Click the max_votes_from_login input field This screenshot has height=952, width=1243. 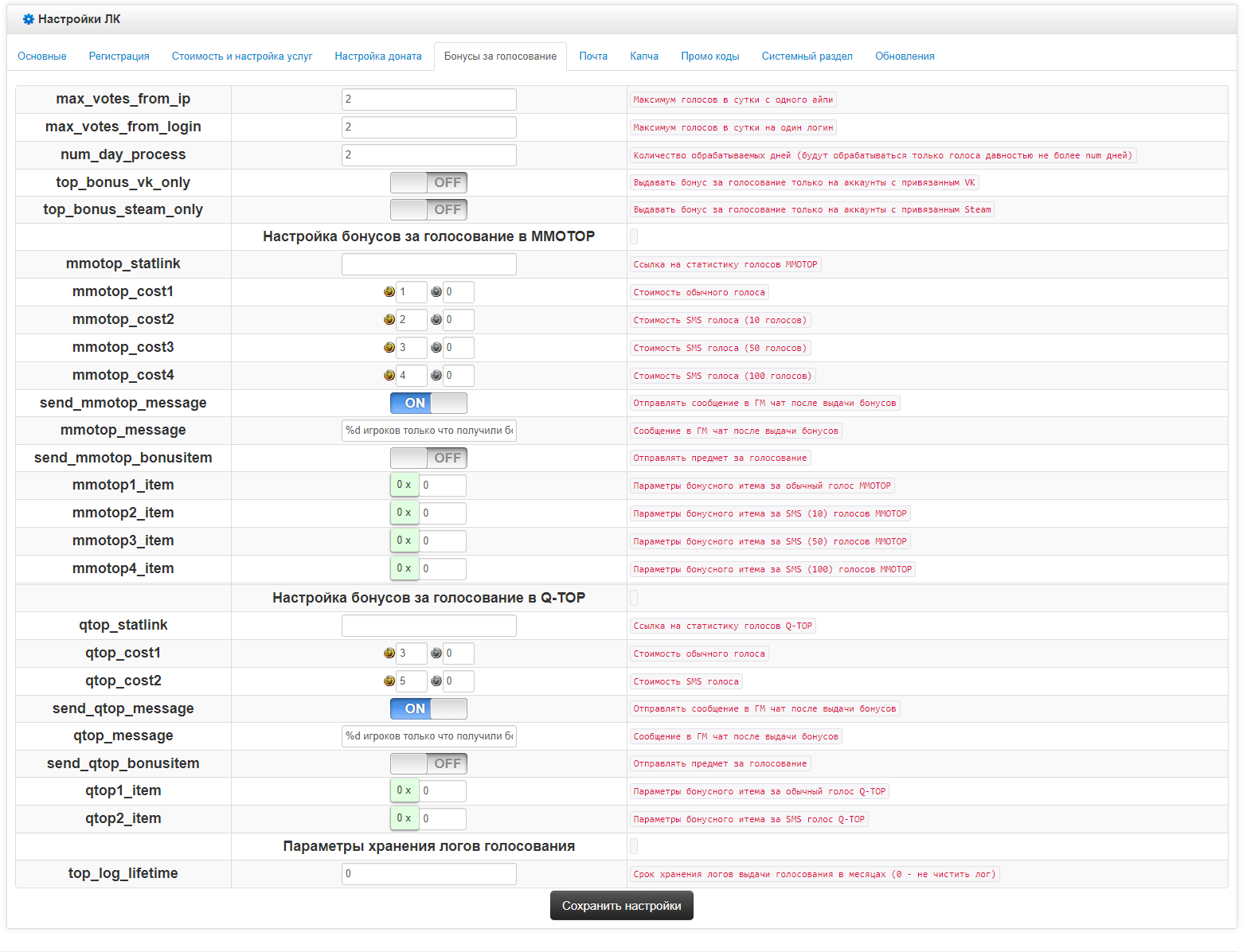(429, 127)
